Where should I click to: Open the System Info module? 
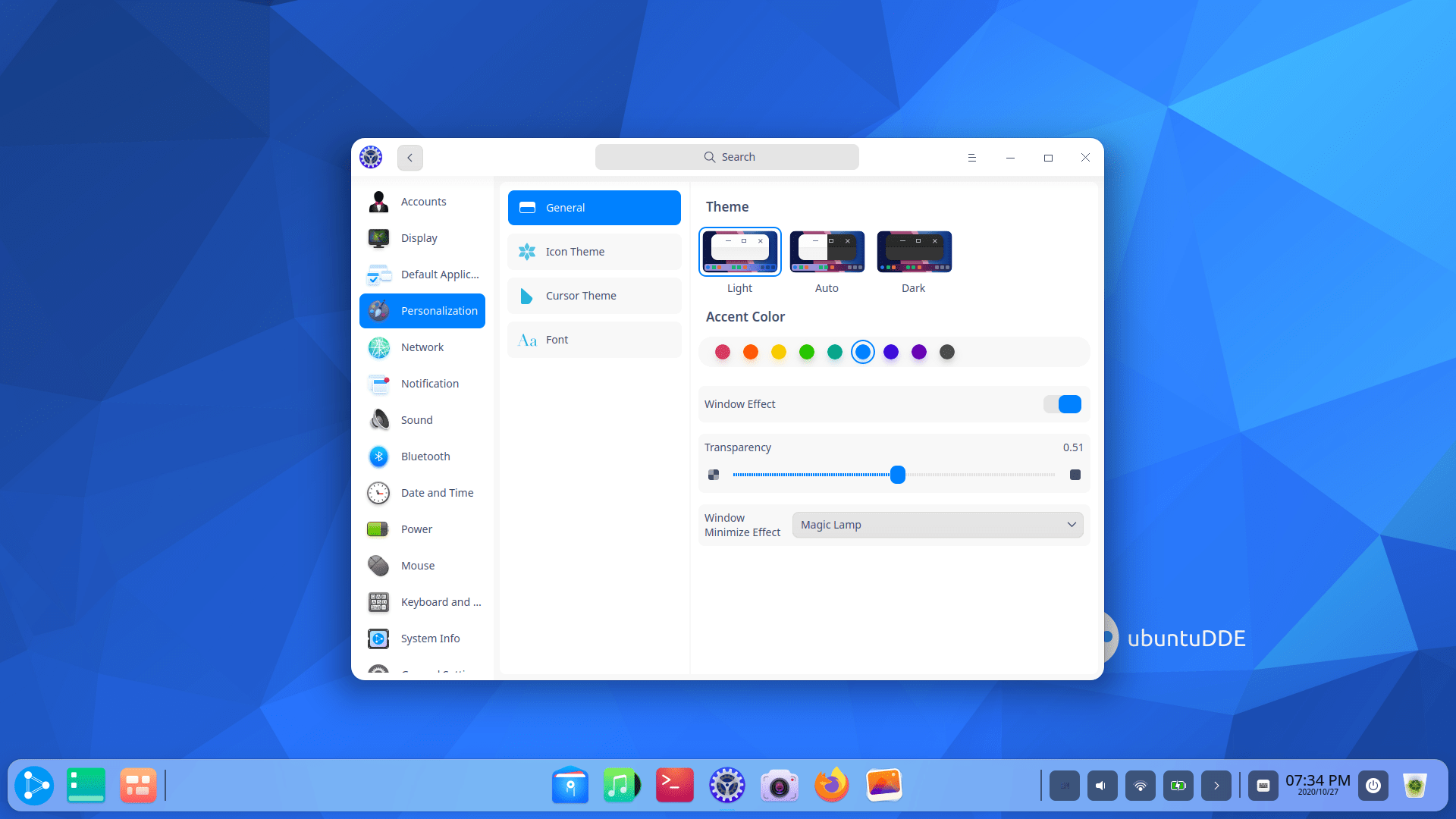(422, 639)
